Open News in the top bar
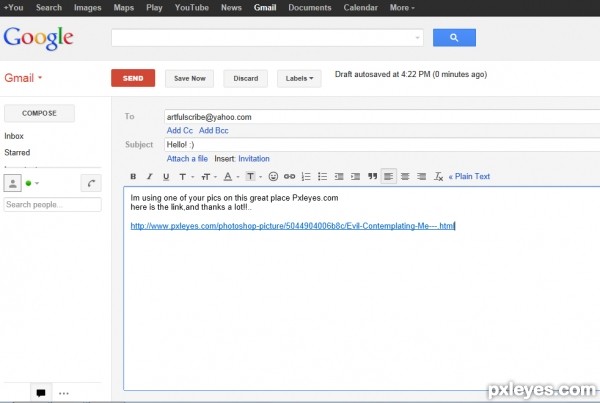600x403 pixels. 231,8
